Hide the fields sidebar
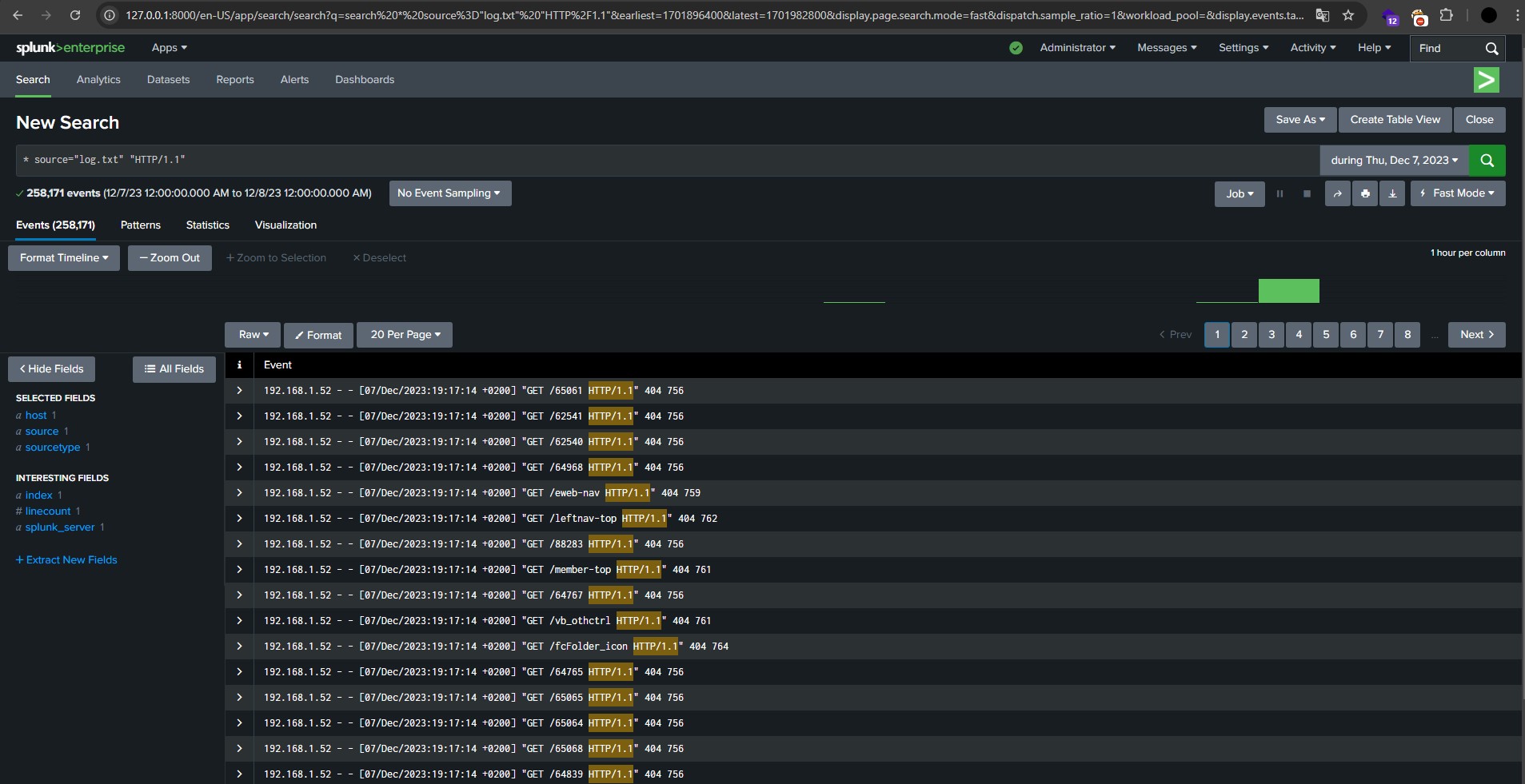1525x784 pixels. 51,369
